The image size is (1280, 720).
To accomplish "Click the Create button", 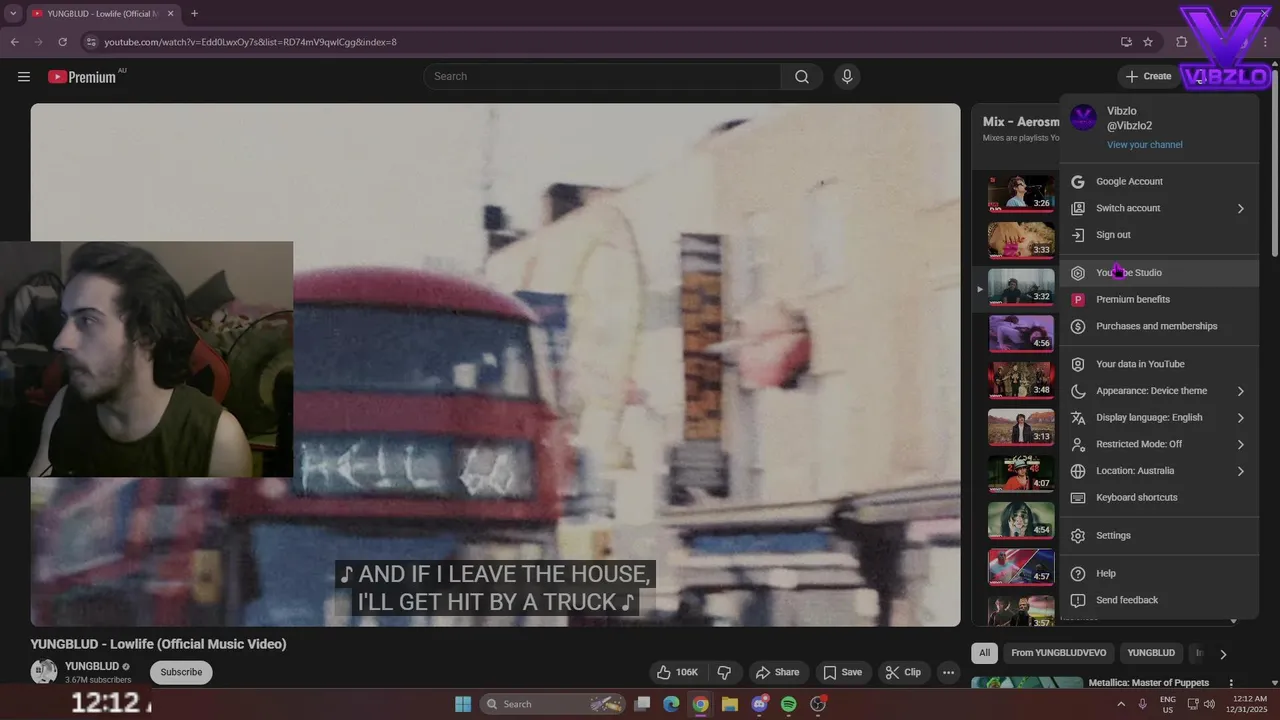I will click(1148, 76).
